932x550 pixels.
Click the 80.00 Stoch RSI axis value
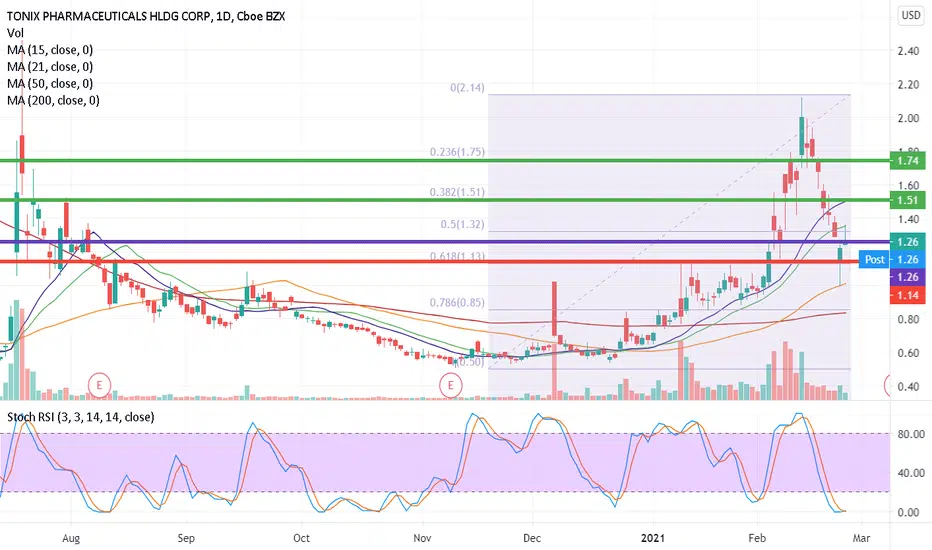point(911,434)
